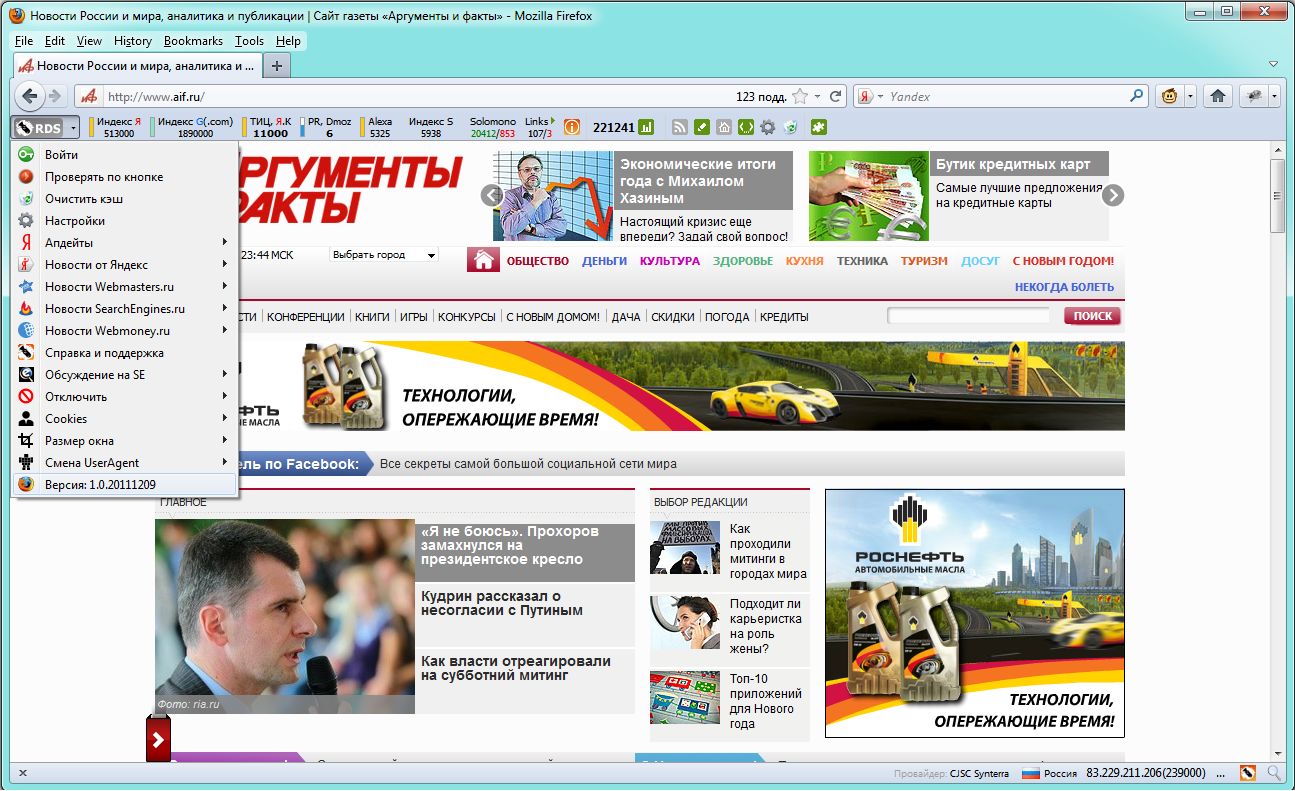The width and height of the screenshot is (1295, 791).
Task: Click the gray bug icon toolbar button
Action: 1252,96
